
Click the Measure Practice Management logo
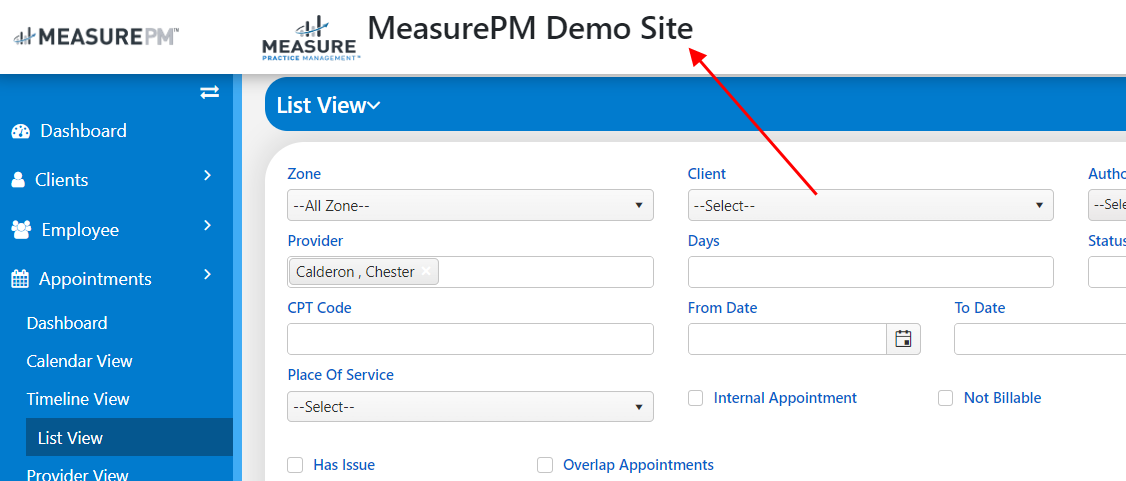click(x=311, y=39)
